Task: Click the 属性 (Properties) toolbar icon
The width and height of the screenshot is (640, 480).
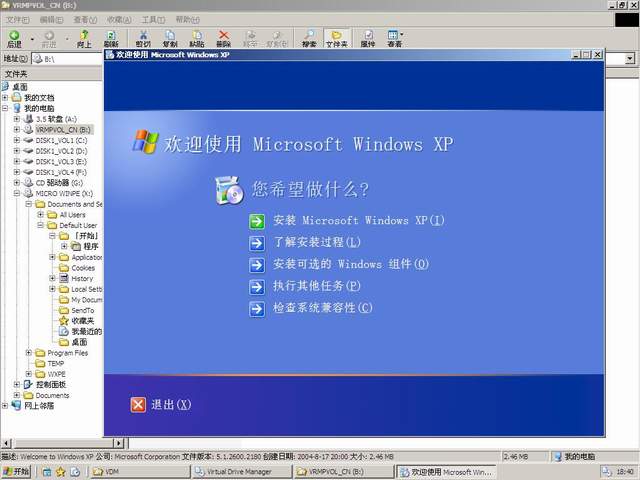Action: pos(368,39)
